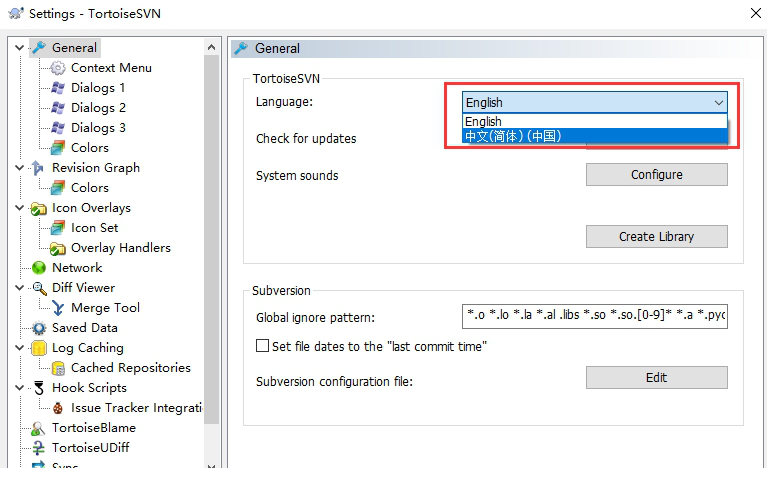Open Cached Repositories icon entry
767x486 pixels.
[58, 368]
